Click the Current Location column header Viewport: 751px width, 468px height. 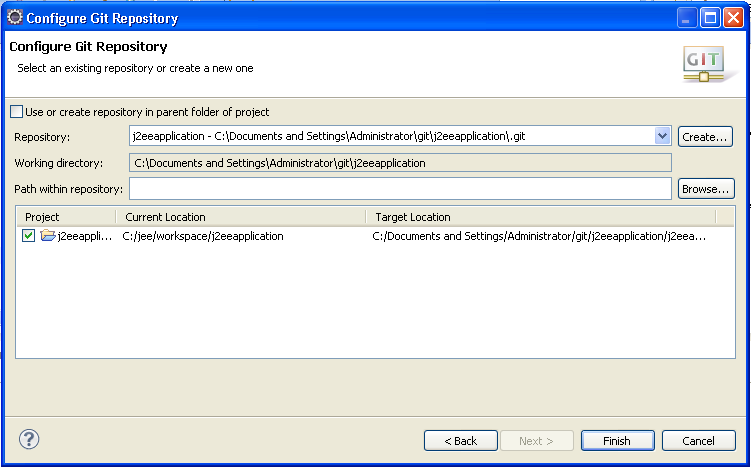click(x=241, y=217)
